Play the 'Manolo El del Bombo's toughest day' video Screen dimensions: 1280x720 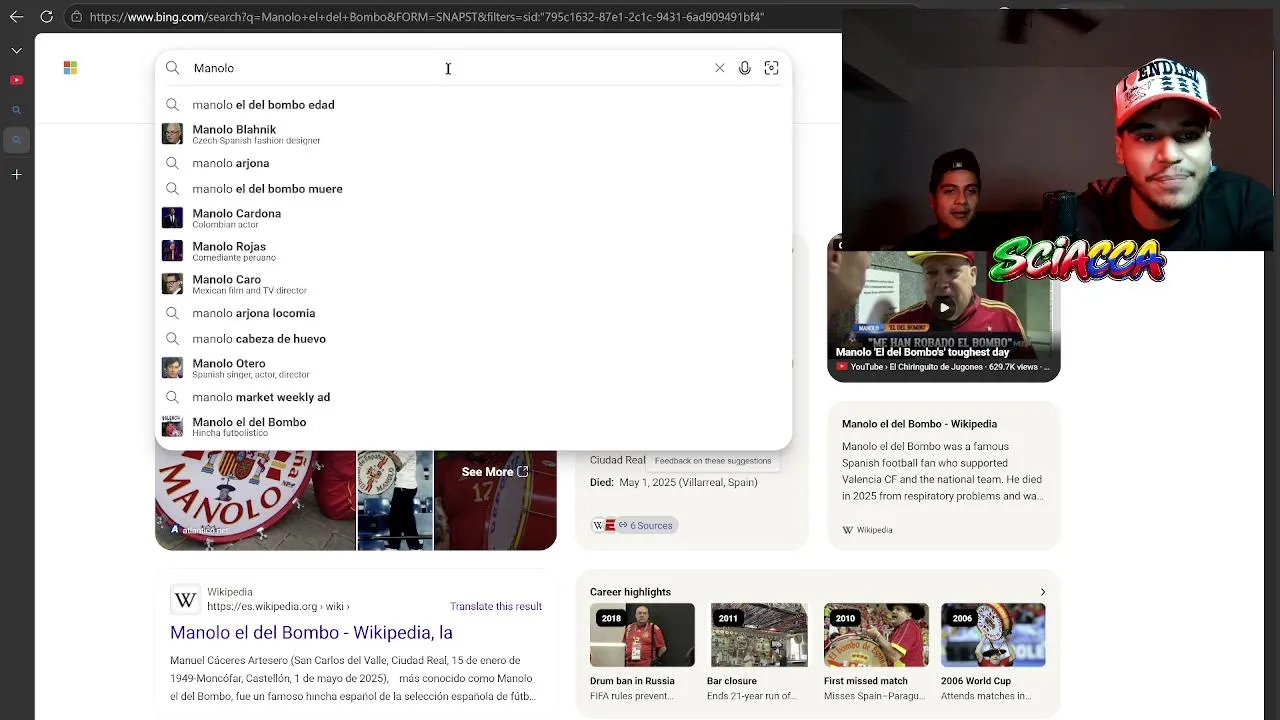944,308
